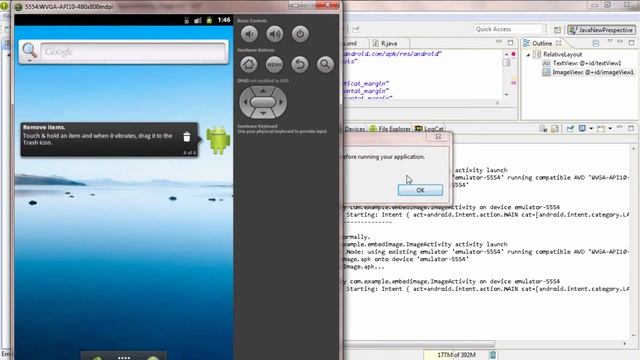This screenshot has height=360, width=640.
Task: Click the DPAD center button
Action: 263,102
